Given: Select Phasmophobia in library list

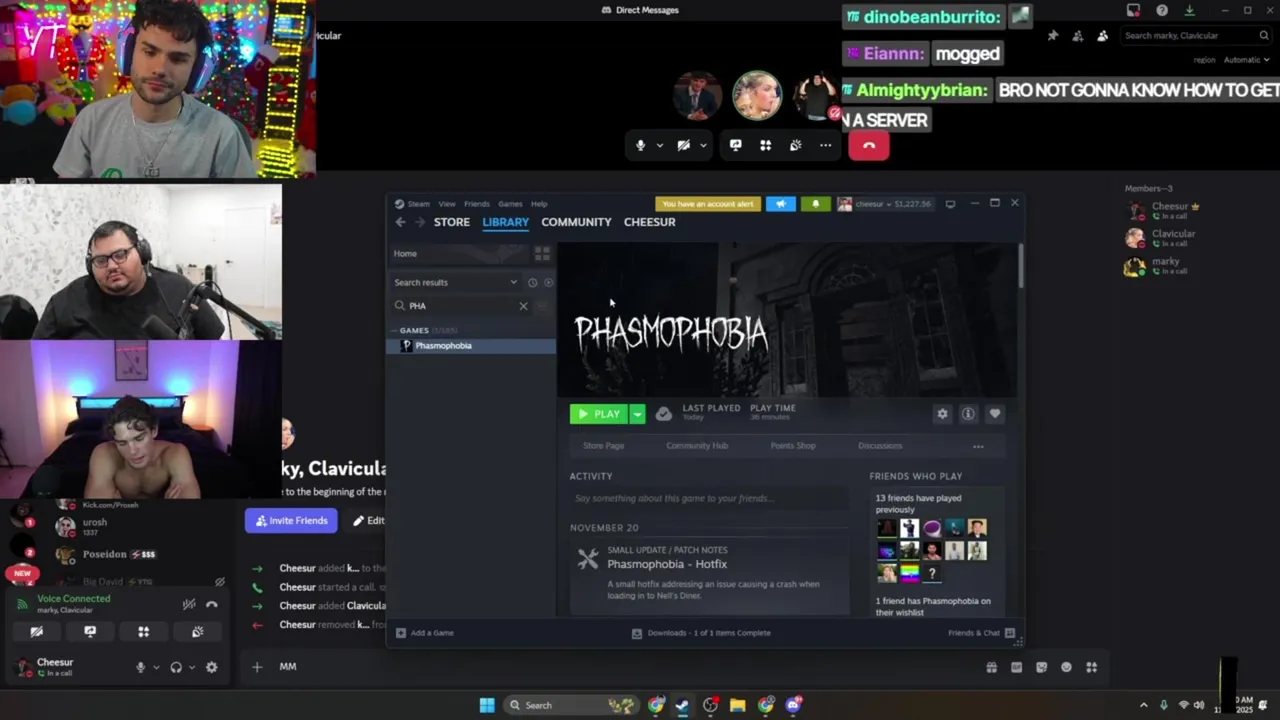Looking at the screenshot, I should click(x=472, y=346).
